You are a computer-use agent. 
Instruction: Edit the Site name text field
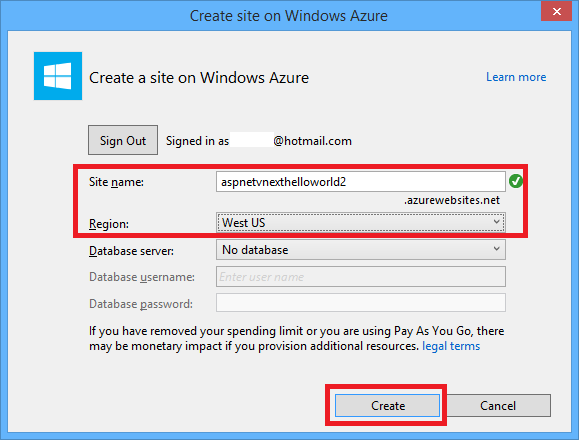click(x=361, y=182)
